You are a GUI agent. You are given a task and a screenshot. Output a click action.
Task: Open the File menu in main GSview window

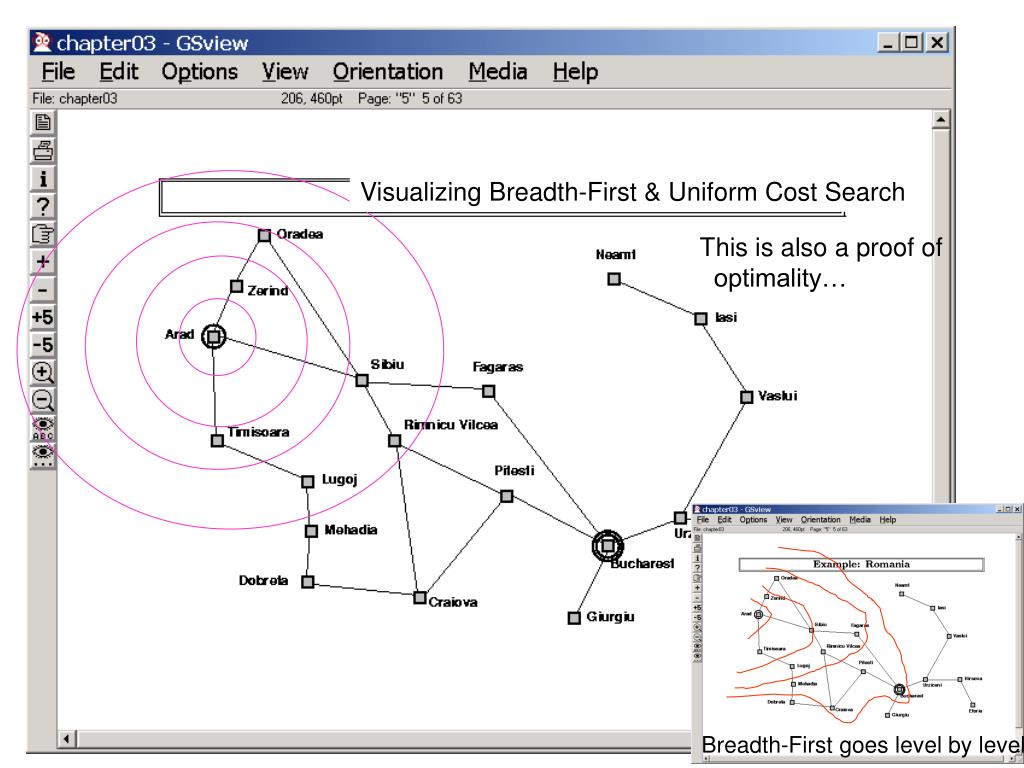58,71
